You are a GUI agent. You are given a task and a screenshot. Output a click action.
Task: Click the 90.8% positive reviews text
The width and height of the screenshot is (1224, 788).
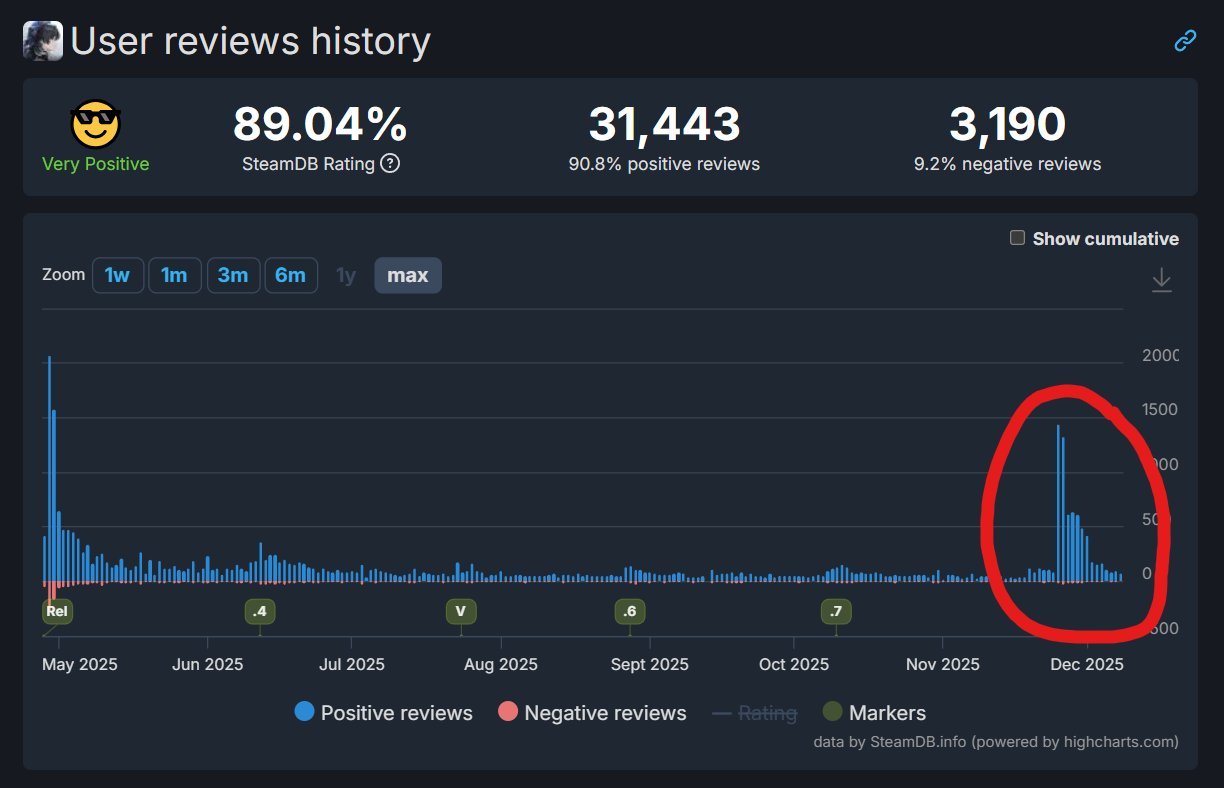(664, 164)
